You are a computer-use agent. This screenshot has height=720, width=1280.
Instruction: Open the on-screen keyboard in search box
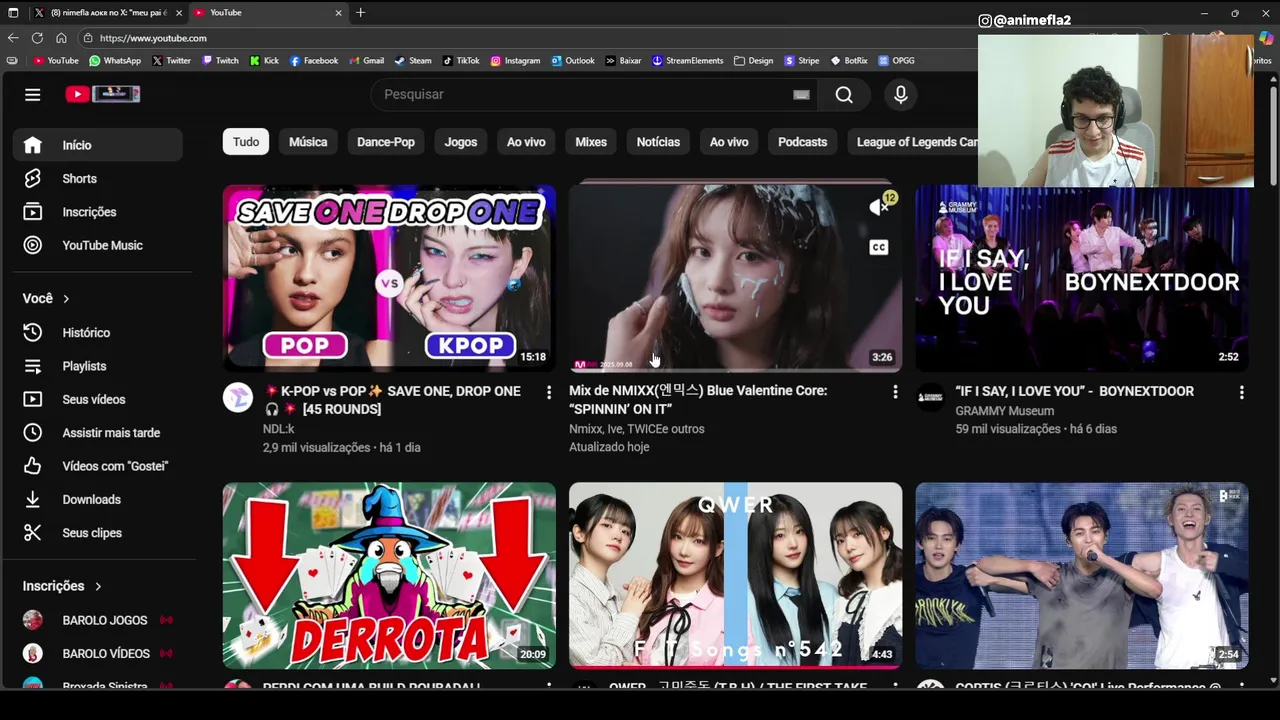(x=801, y=94)
